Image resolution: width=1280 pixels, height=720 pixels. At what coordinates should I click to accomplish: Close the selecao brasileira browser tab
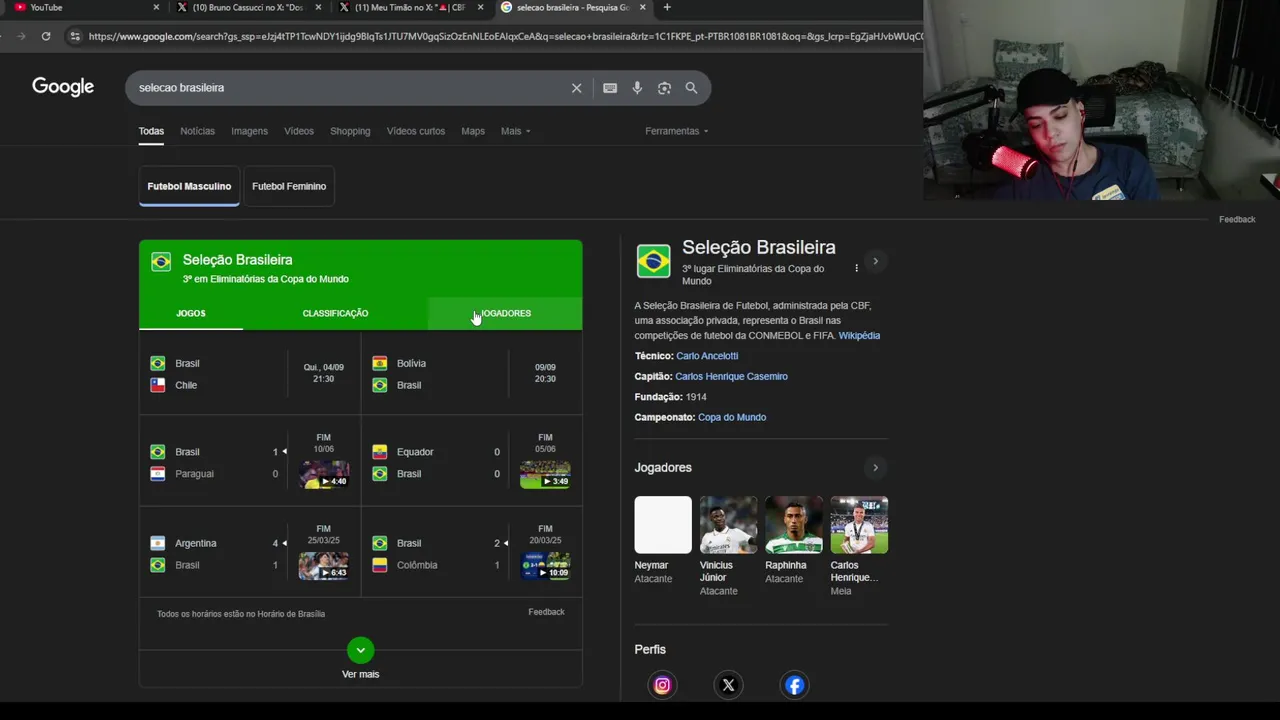(642, 7)
